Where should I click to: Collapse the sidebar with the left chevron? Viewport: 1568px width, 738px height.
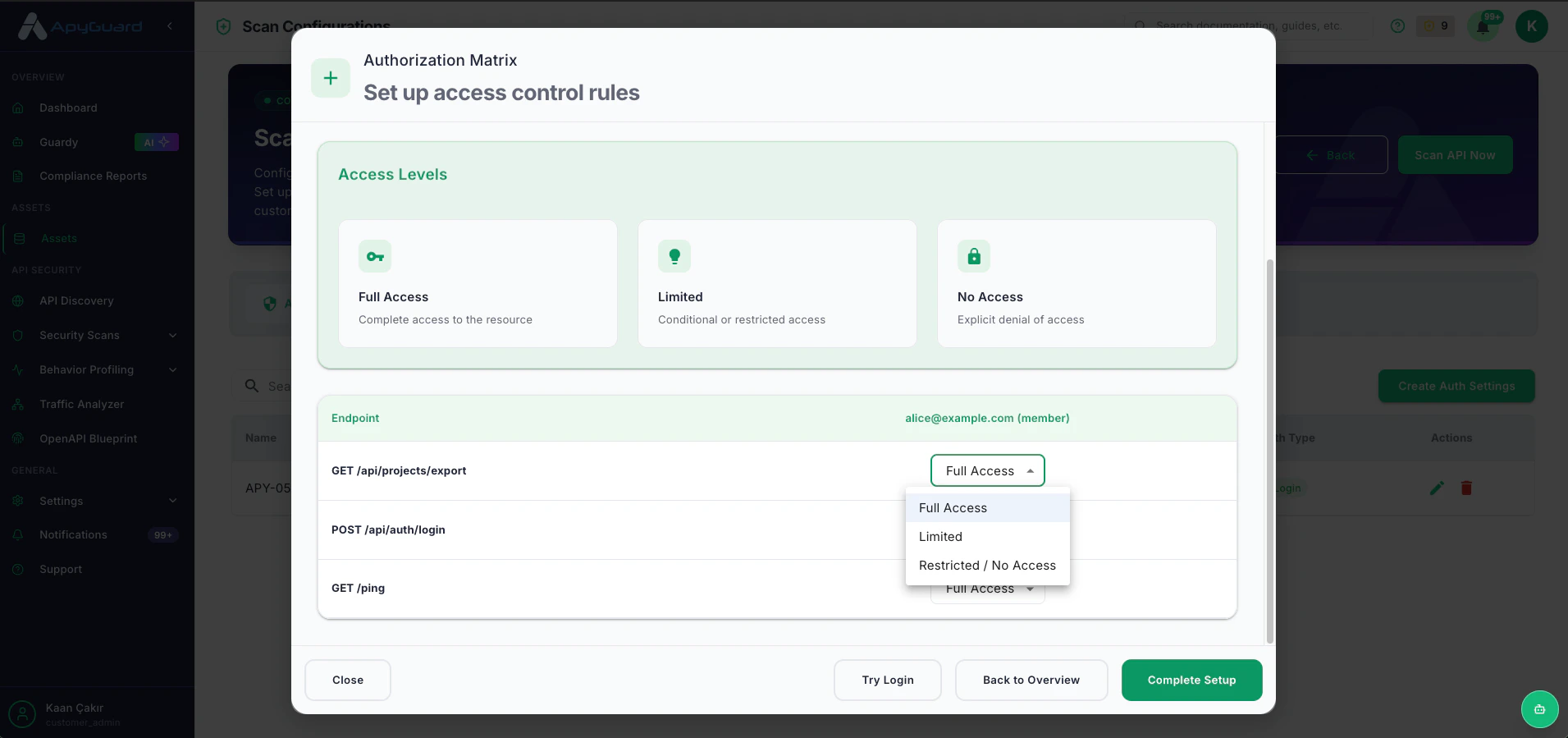point(170,26)
